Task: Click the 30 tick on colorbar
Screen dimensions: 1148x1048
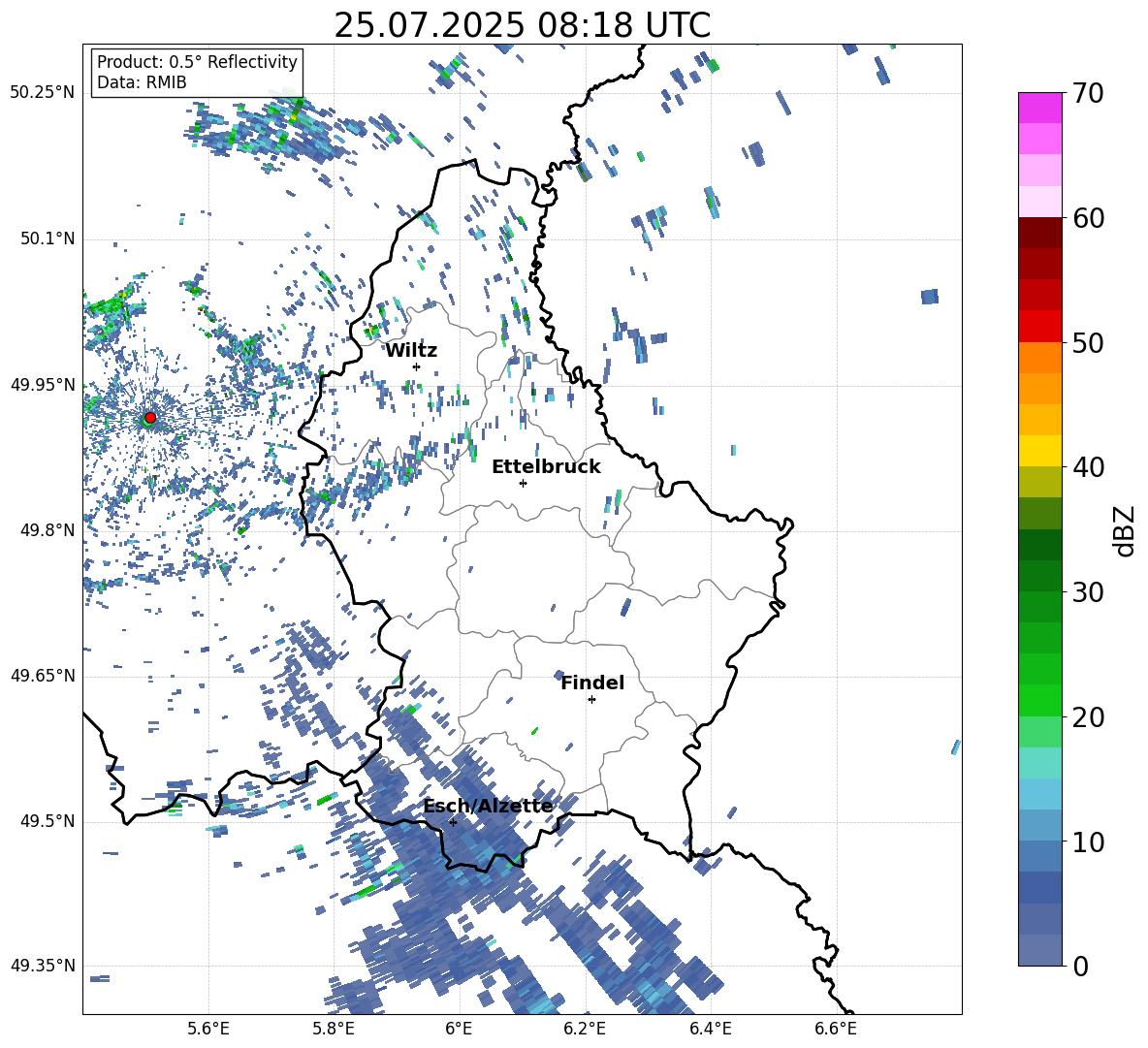Action: click(1088, 592)
